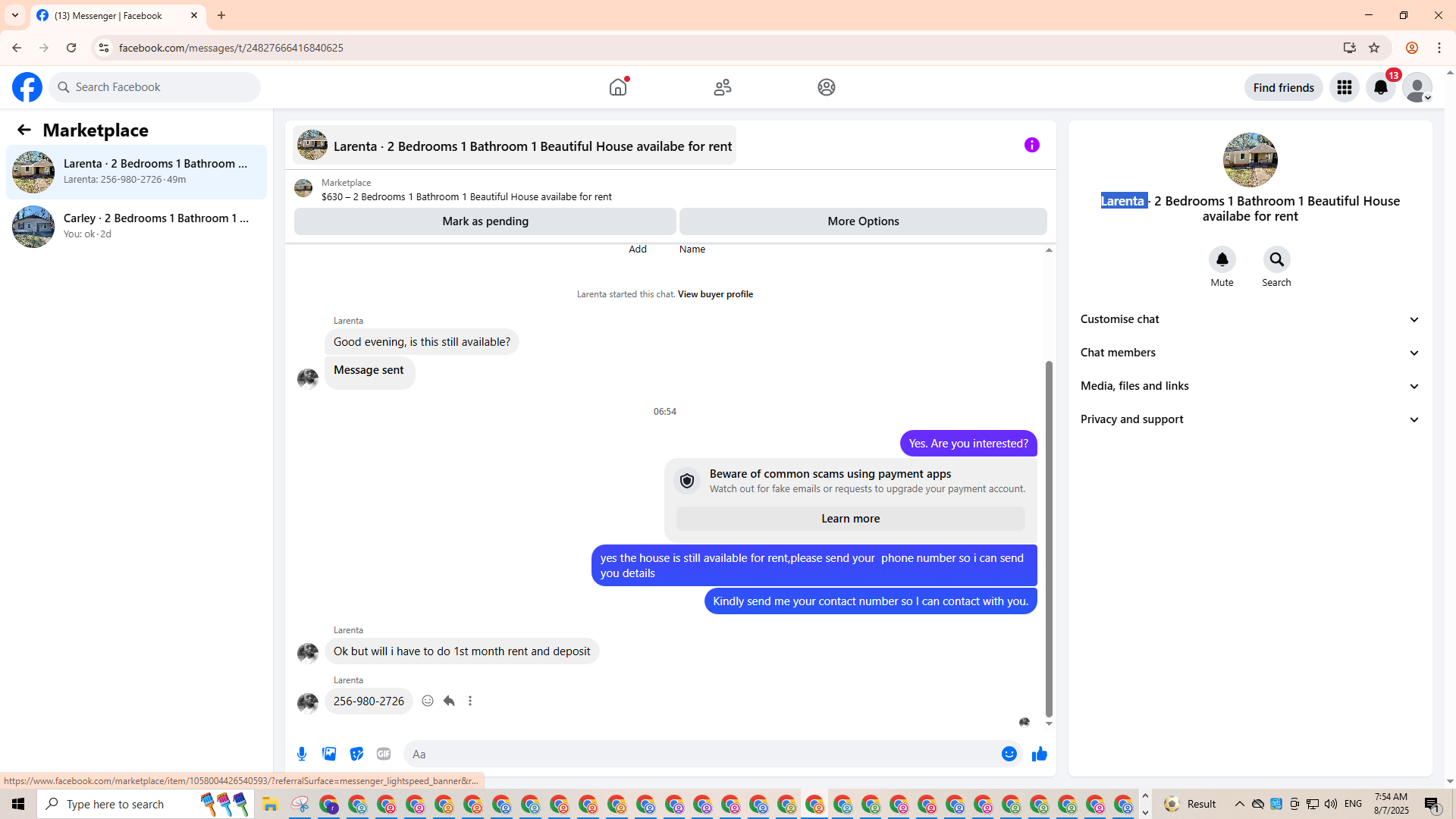Click the Windows taskbar search box

coord(146,804)
